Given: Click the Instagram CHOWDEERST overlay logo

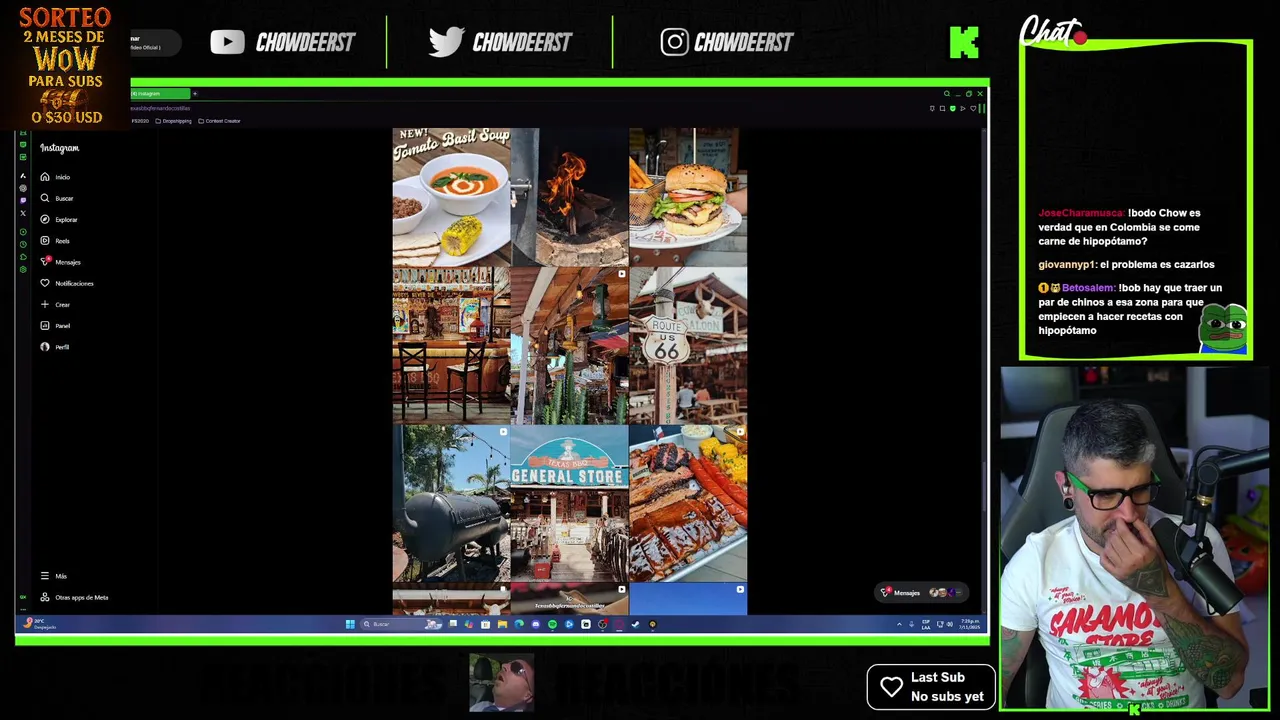Looking at the screenshot, I should tap(727, 42).
